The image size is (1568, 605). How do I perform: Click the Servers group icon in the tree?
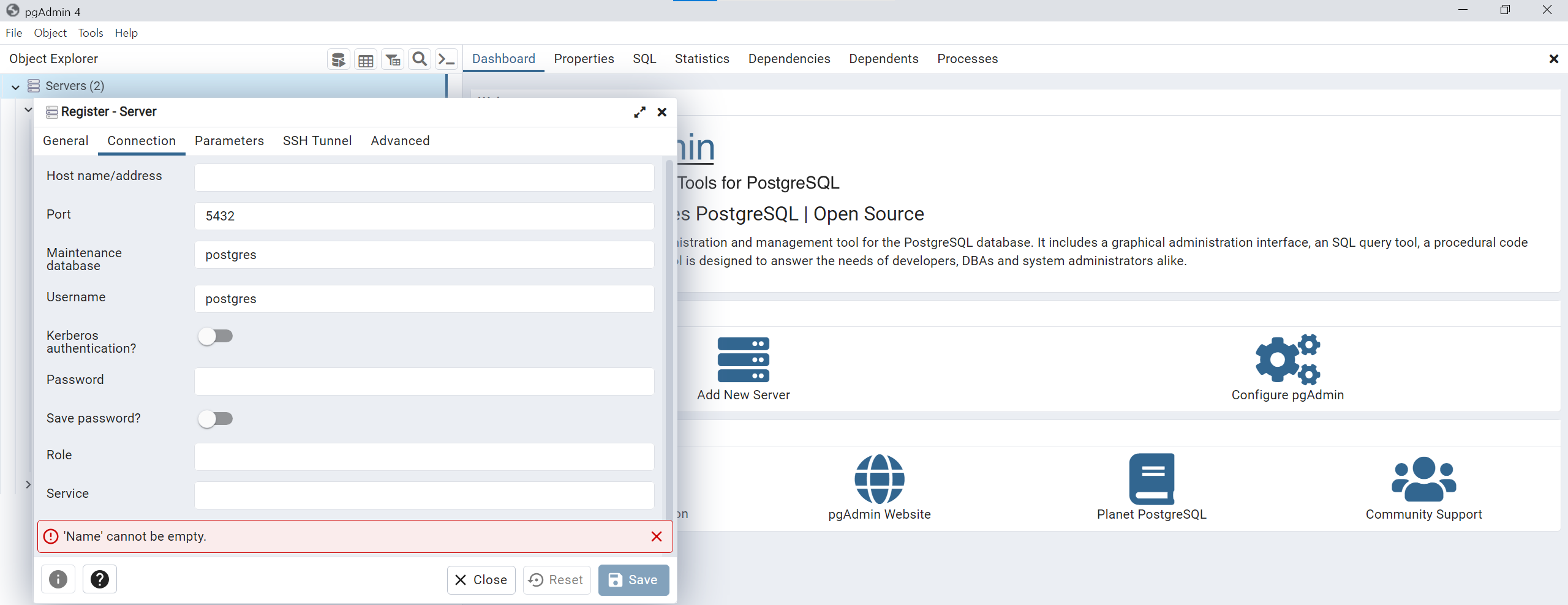click(x=34, y=86)
